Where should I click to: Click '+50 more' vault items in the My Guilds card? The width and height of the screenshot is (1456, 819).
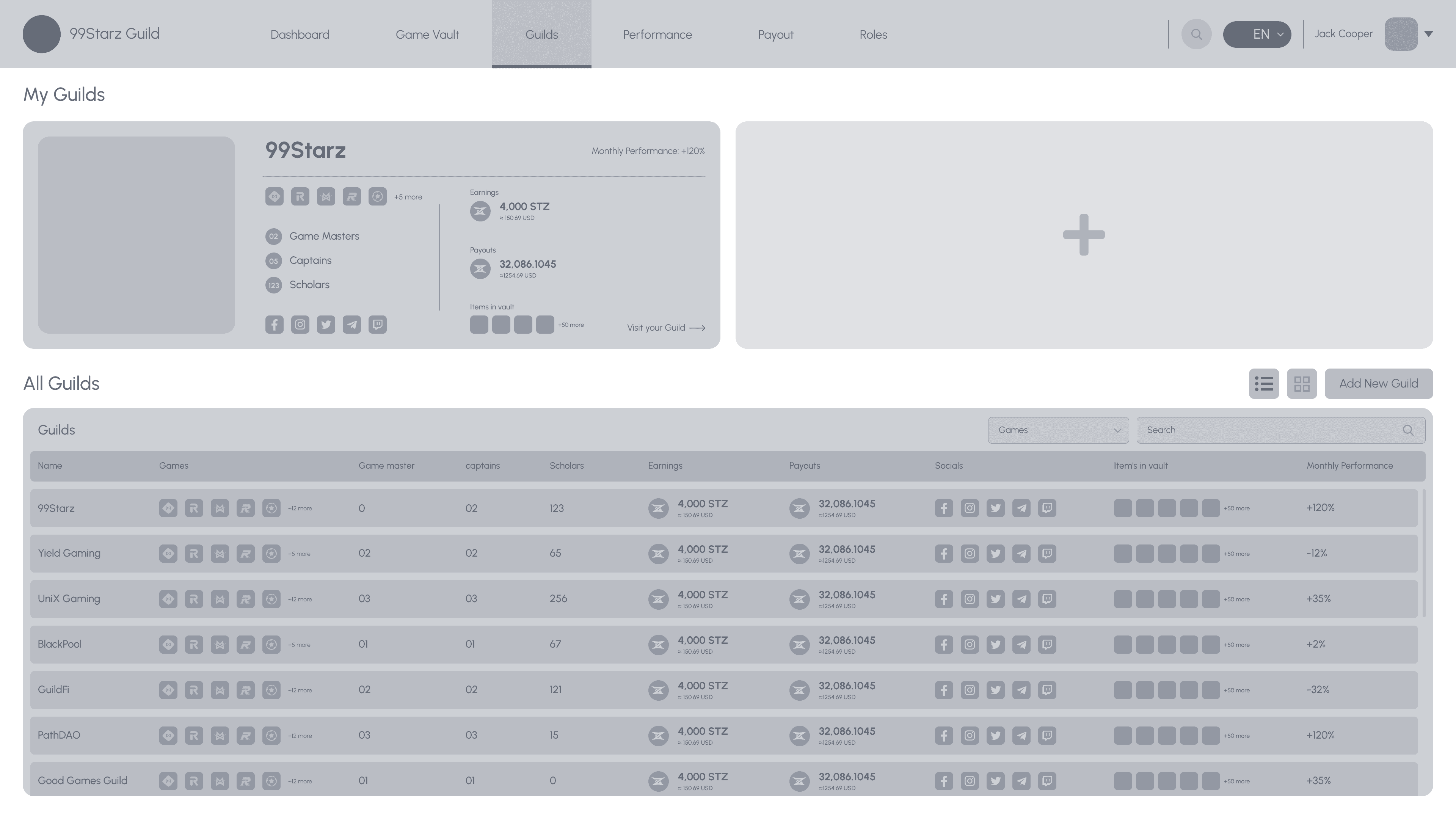pos(571,325)
